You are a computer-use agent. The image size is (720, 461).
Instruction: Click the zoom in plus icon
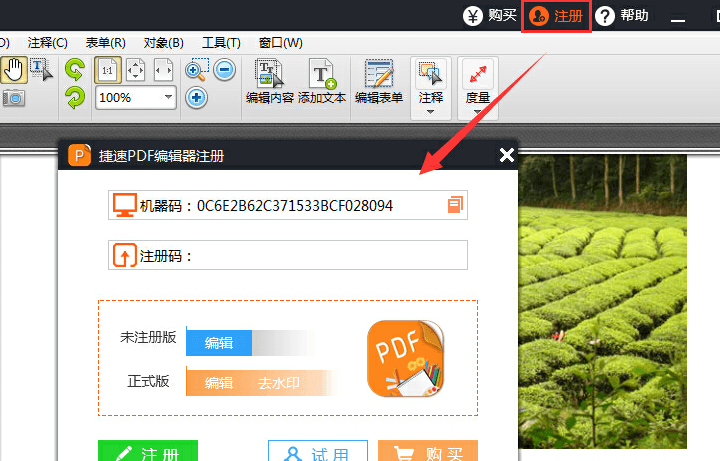tap(196, 97)
